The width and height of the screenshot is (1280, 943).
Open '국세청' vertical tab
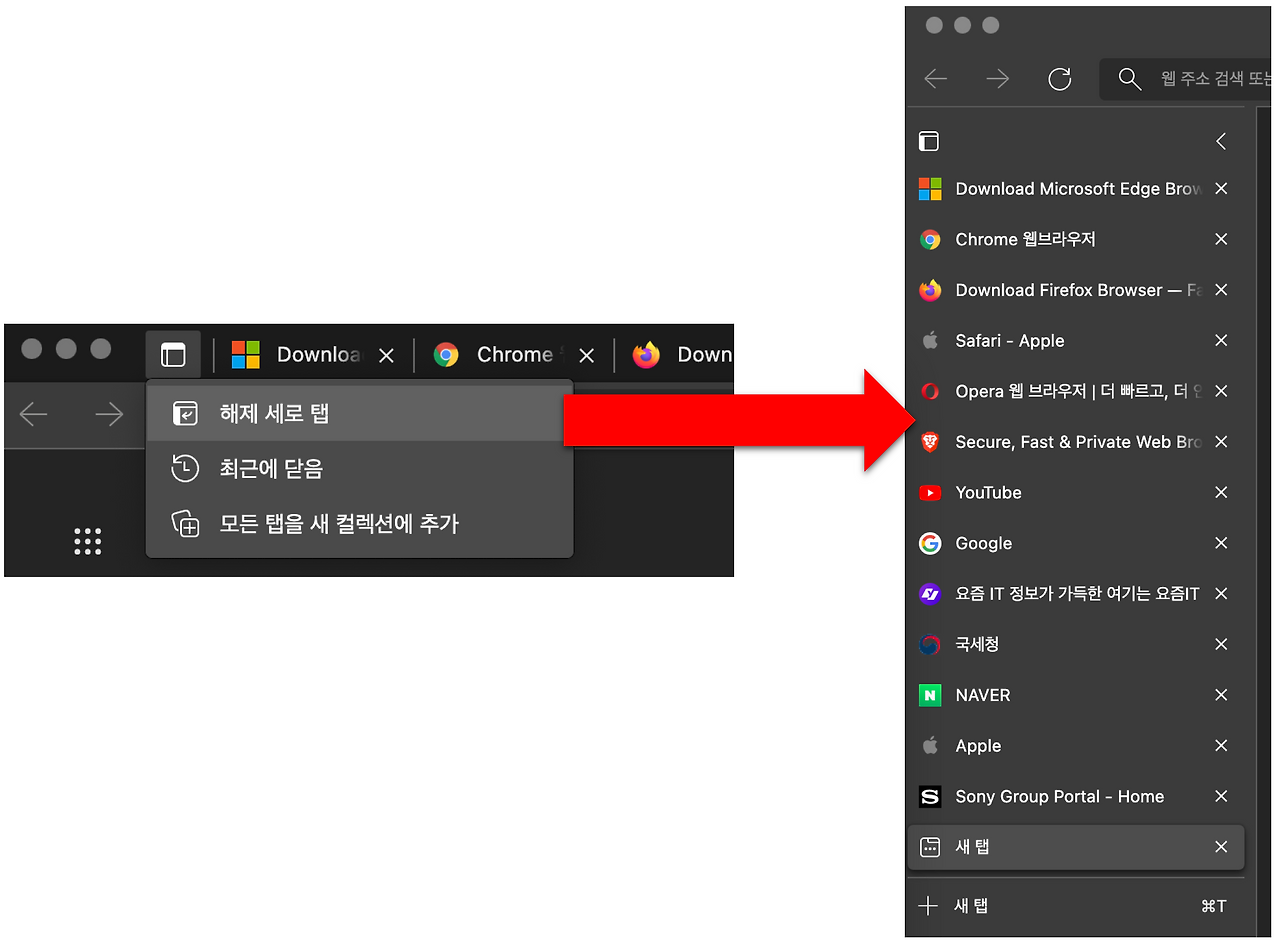(x=1075, y=645)
